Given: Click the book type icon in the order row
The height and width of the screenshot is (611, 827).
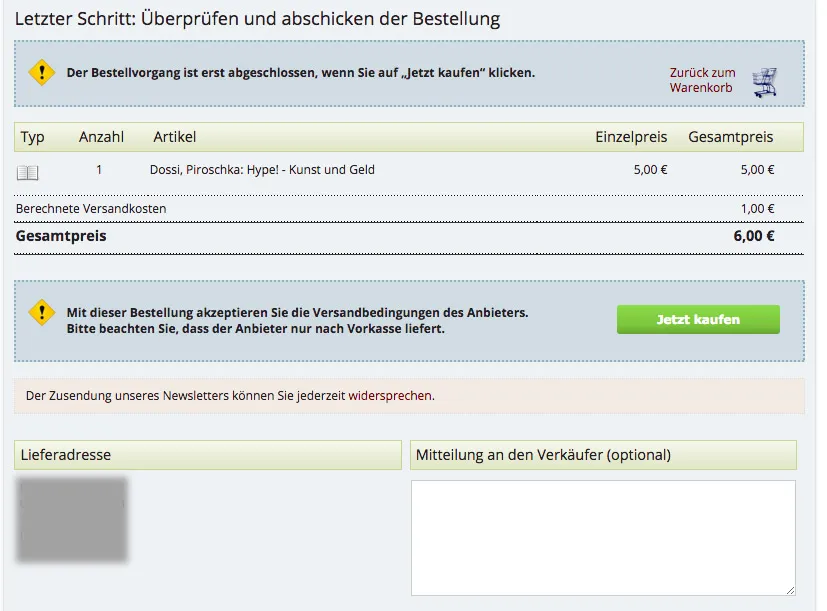Looking at the screenshot, I should click(28, 171).
